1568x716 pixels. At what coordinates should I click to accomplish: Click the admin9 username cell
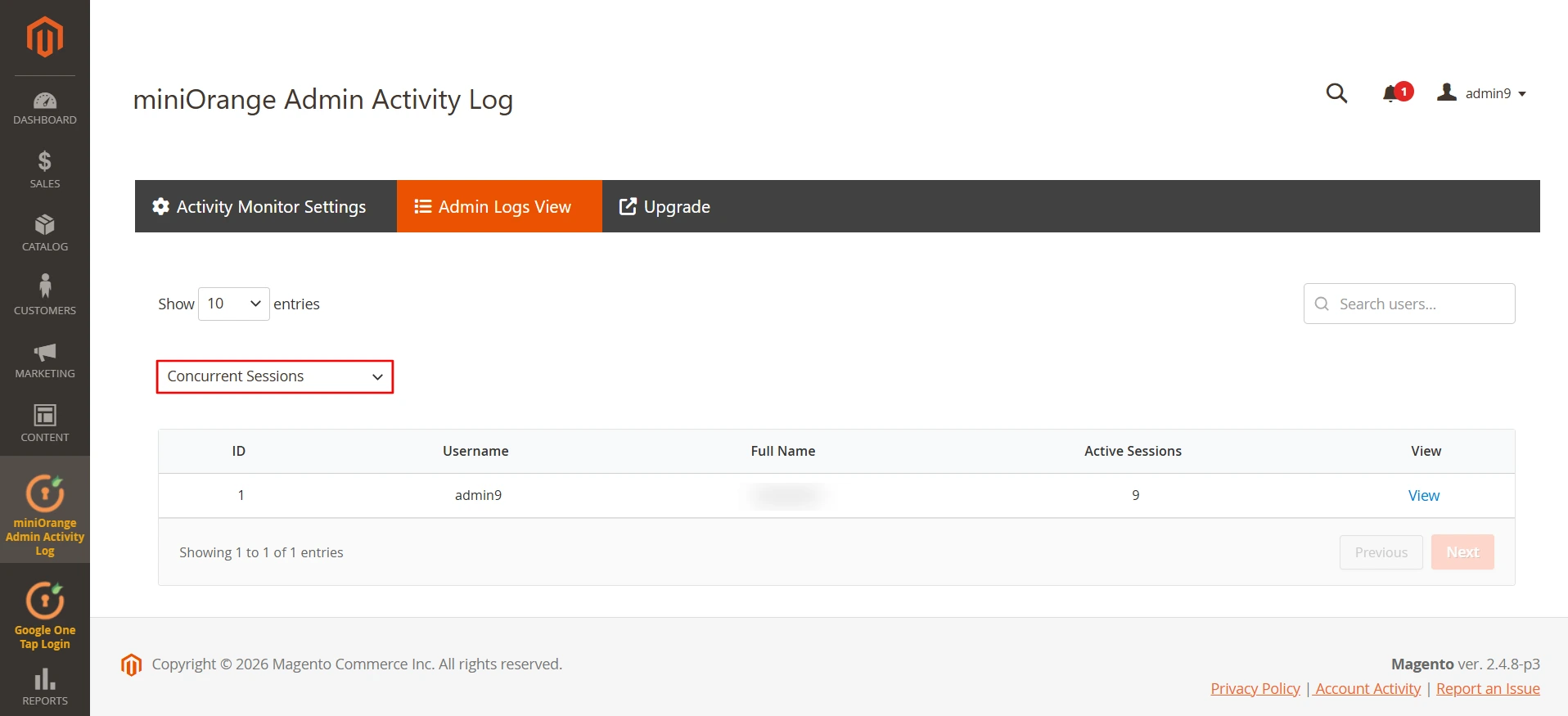478,495
